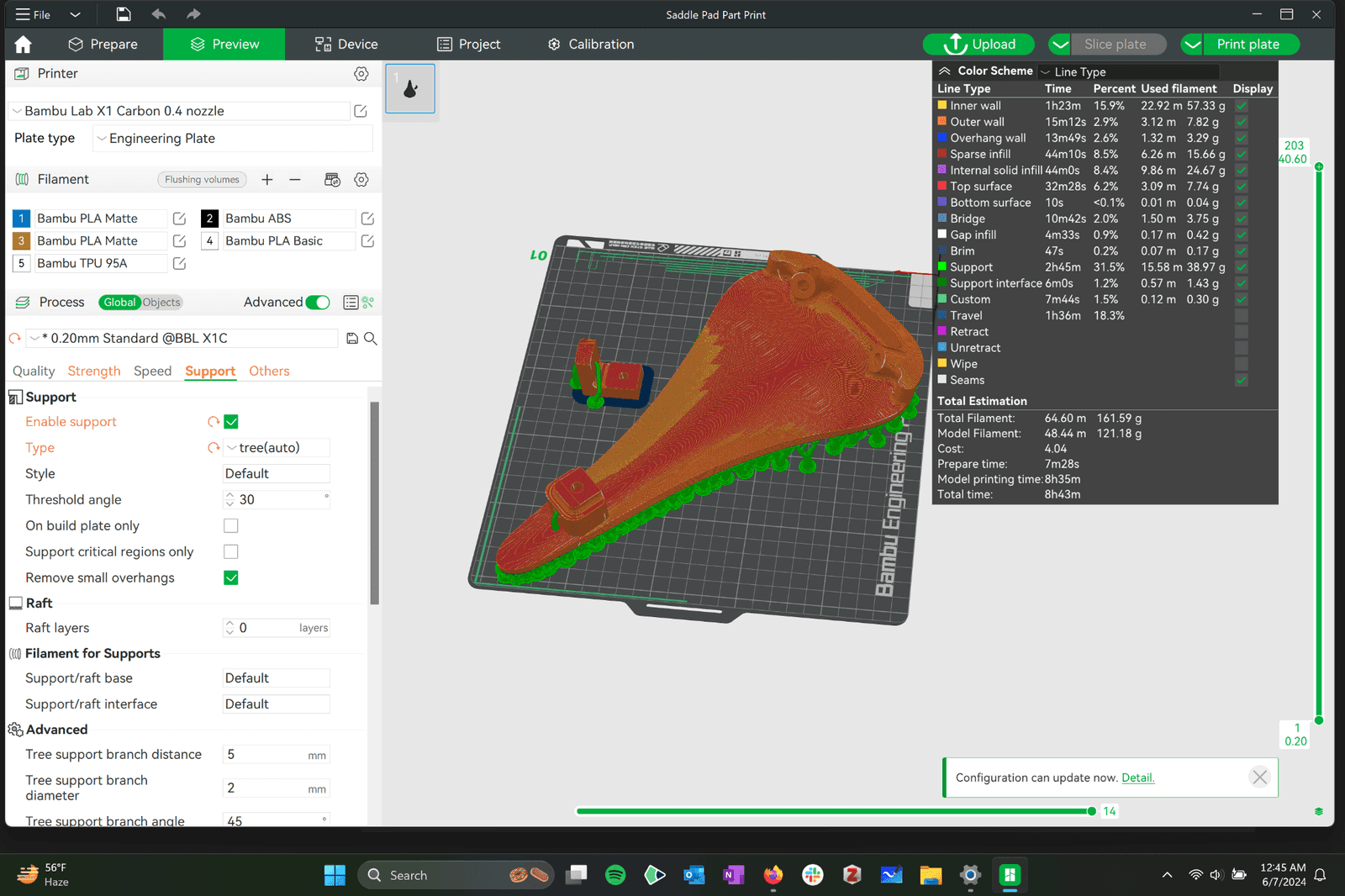1345x896 pixels.
Task: Open the support Type tree(auto) dropdown
Action: click(x=277, y=448)
